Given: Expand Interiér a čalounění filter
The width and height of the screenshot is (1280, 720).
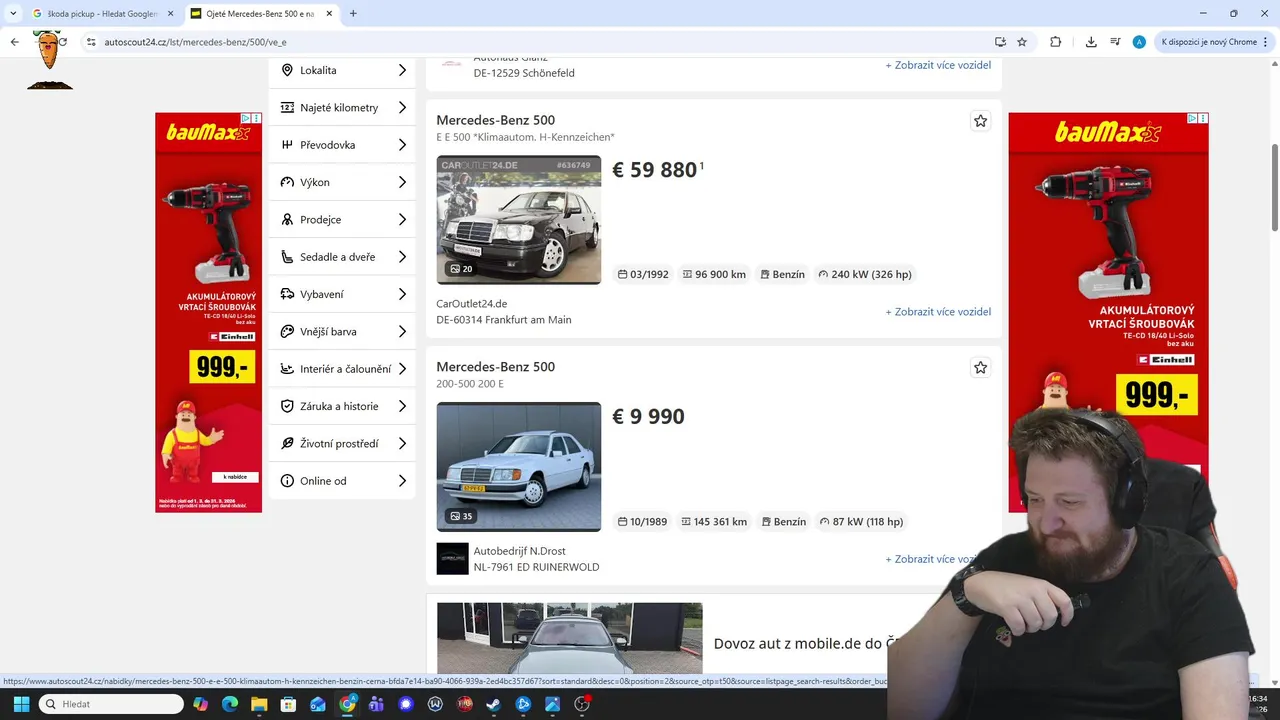Looking at the screenshot, I should point(342,369).
